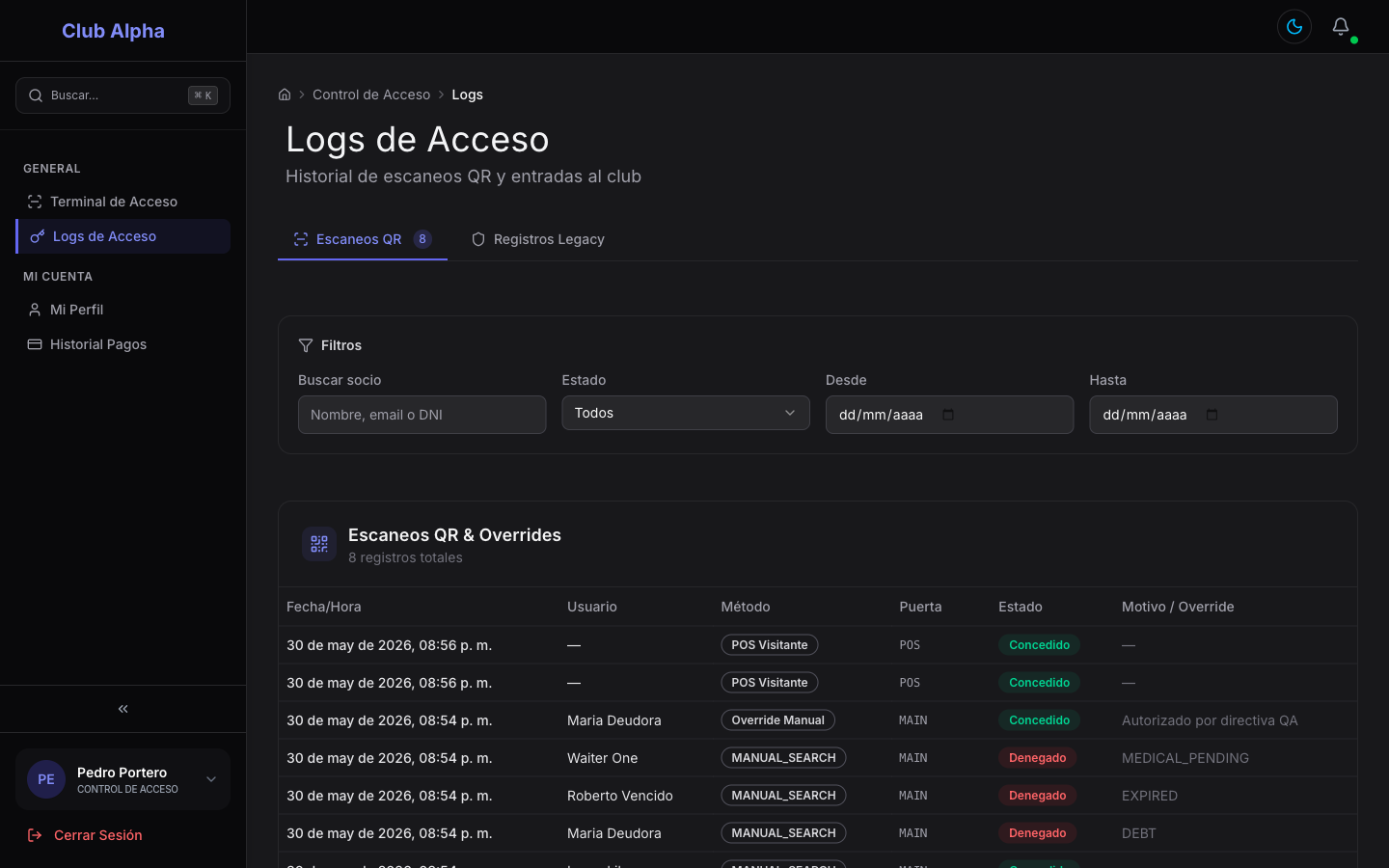The width and height of the screenshot is (1389, 868).
Task: Click the Motivo / Override column header
Action: 1178,607
